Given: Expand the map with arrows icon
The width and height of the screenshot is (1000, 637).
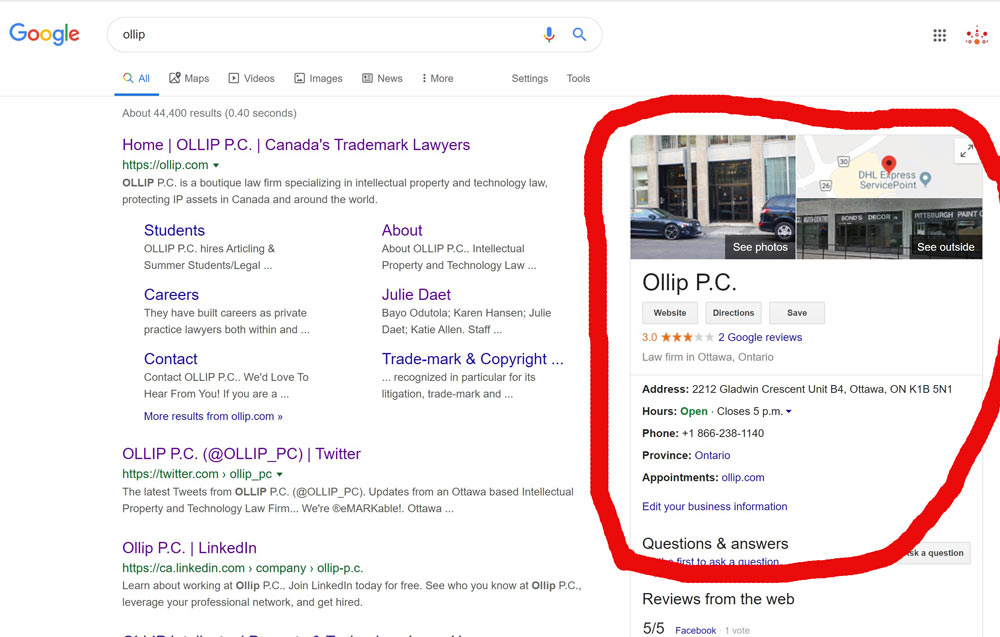Looking at the screenshot, I should [967, 151].
